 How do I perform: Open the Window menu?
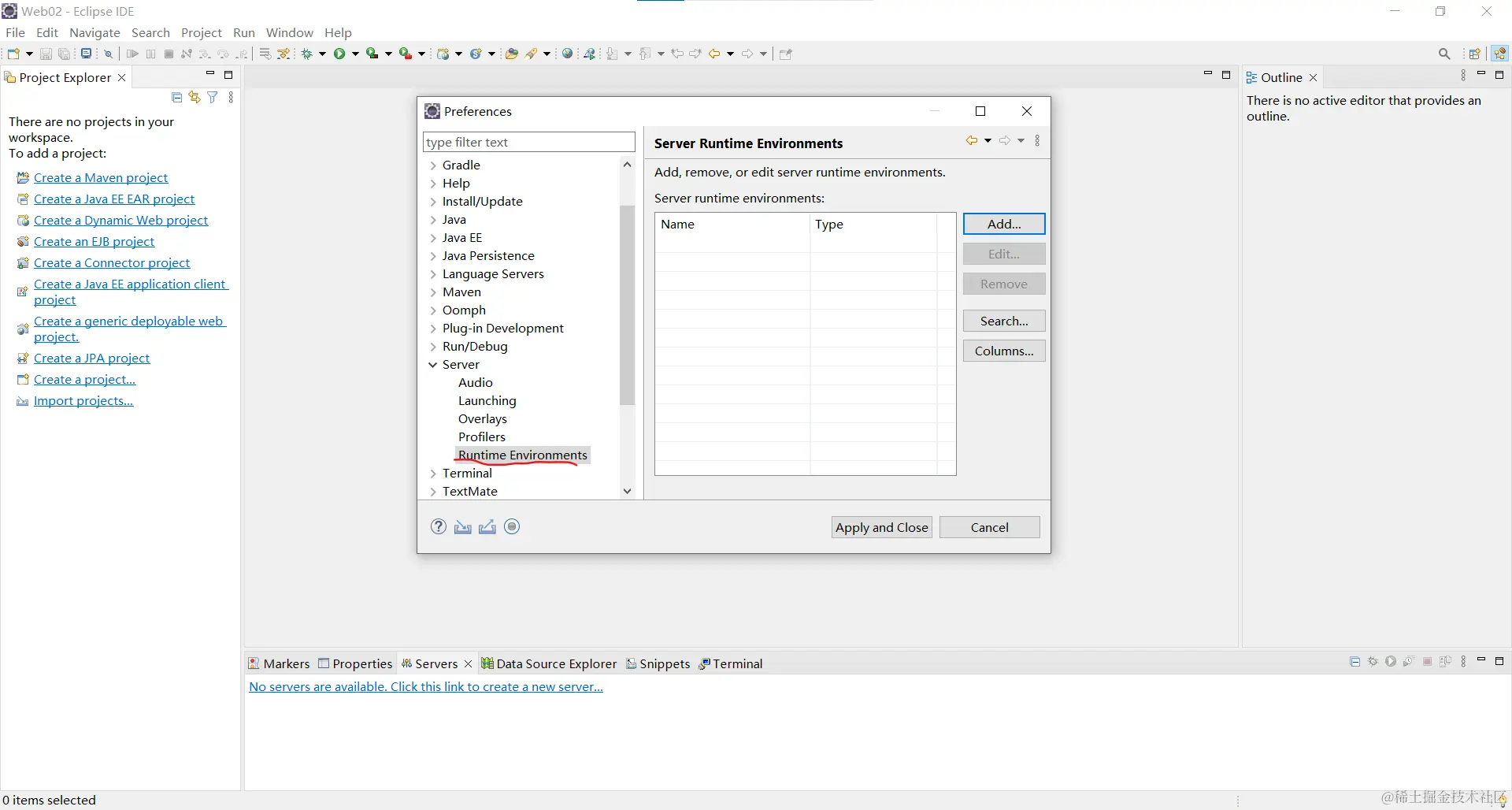click(x=289, y=32)
